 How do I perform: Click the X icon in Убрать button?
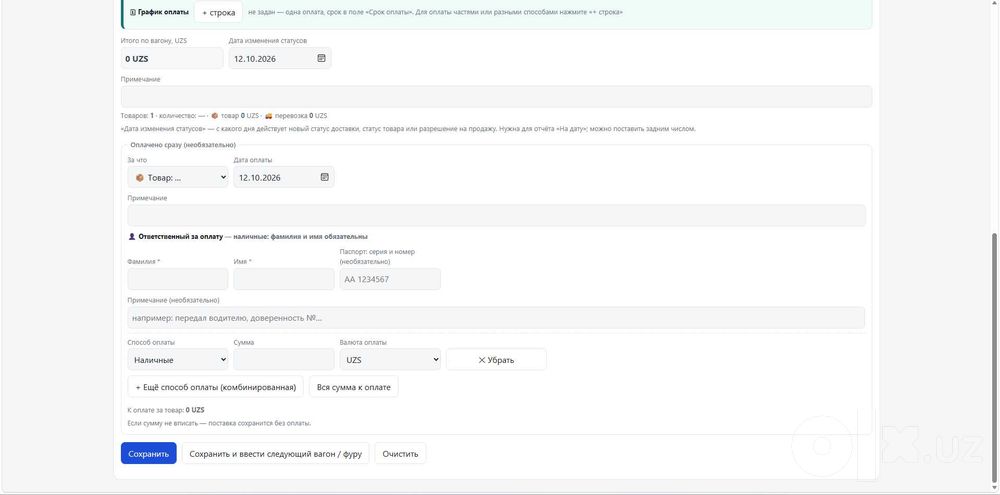point(482,360)
